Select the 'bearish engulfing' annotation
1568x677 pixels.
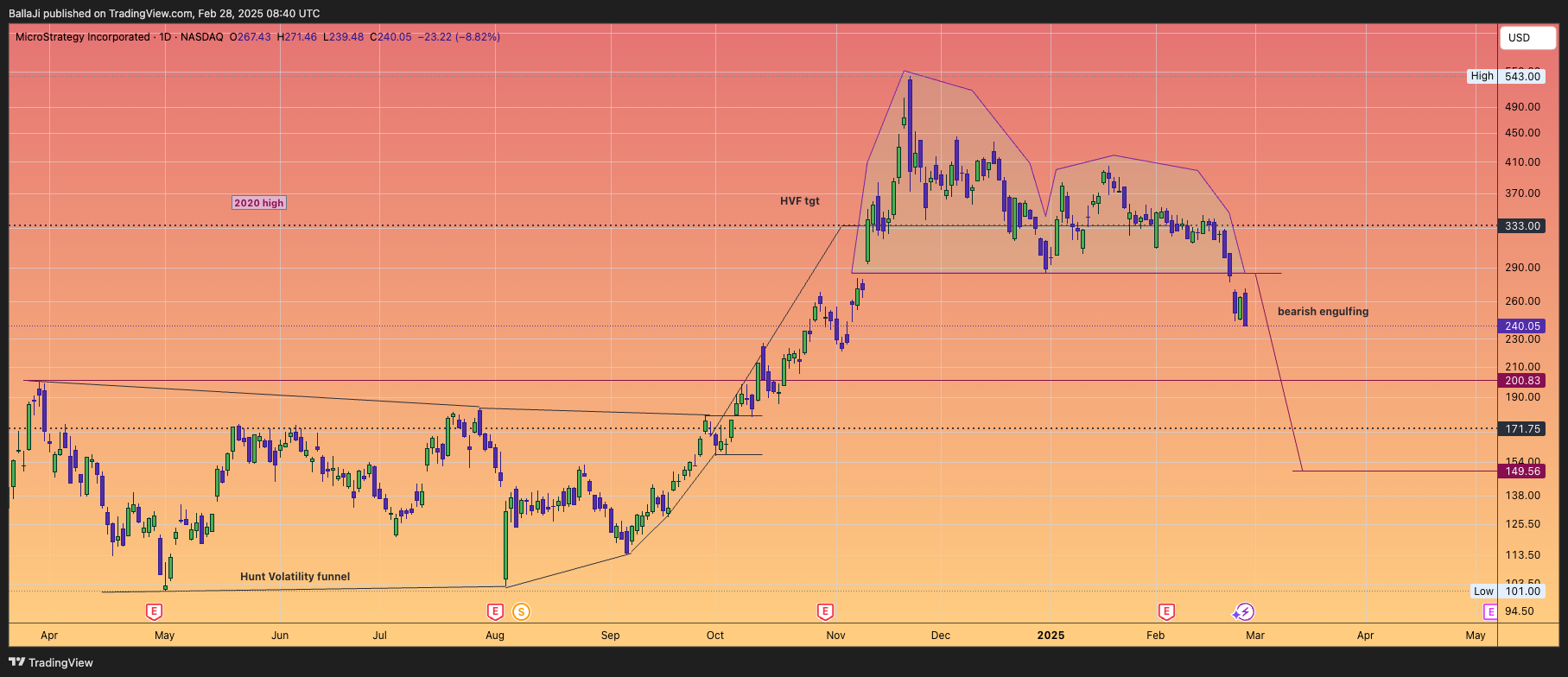pos(1323,312)
